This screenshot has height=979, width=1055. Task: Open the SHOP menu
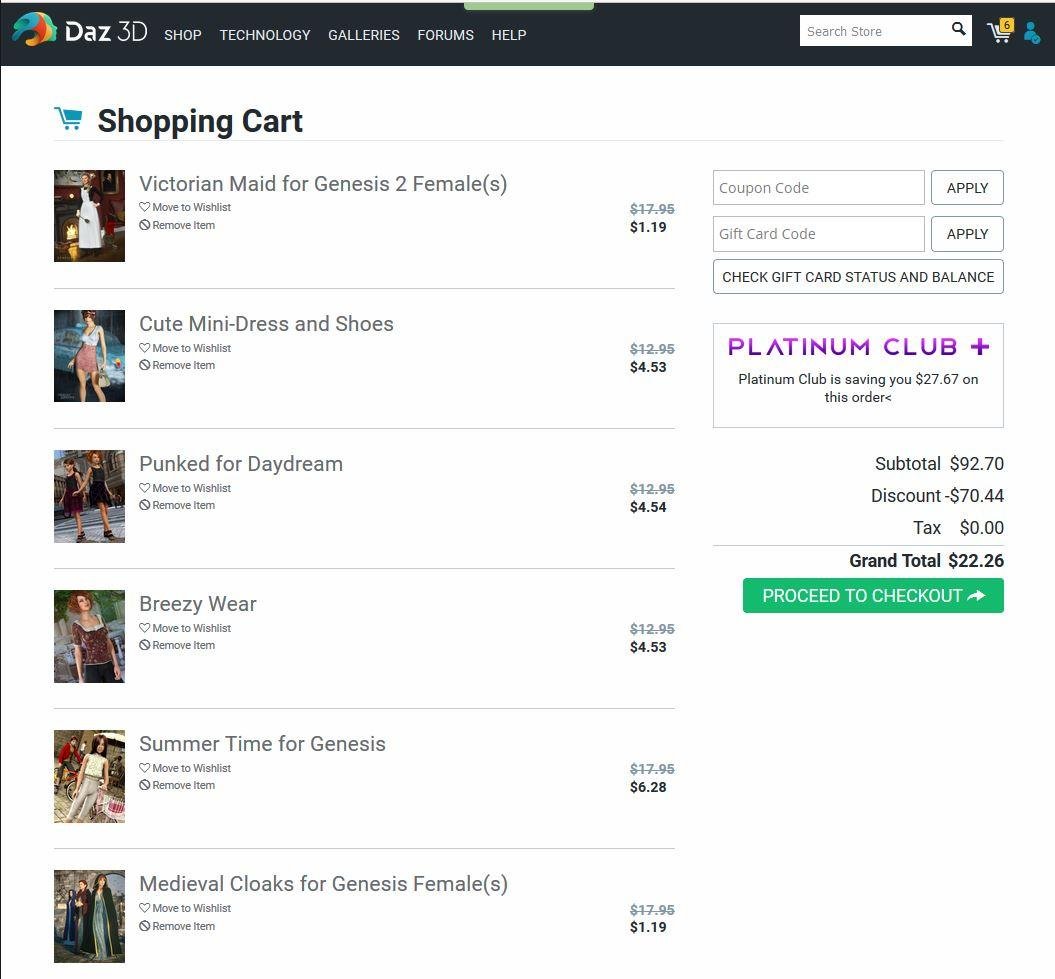tap(183, 35)
